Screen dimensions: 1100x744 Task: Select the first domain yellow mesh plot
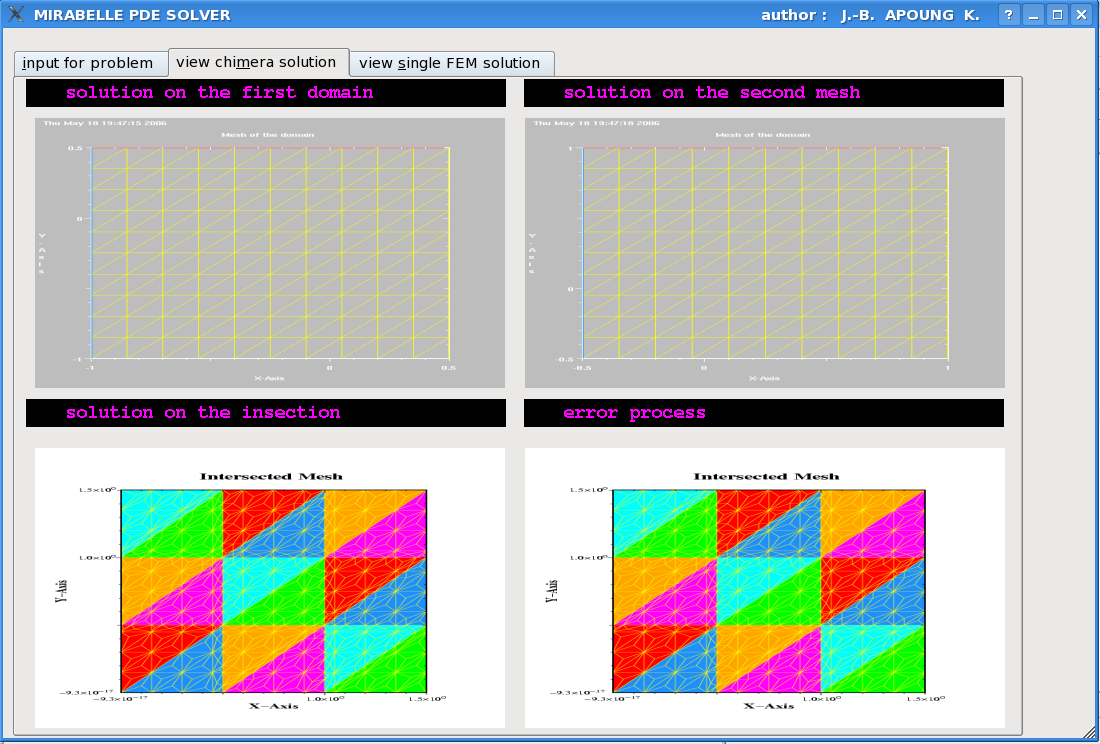click(x=270, y=253)
